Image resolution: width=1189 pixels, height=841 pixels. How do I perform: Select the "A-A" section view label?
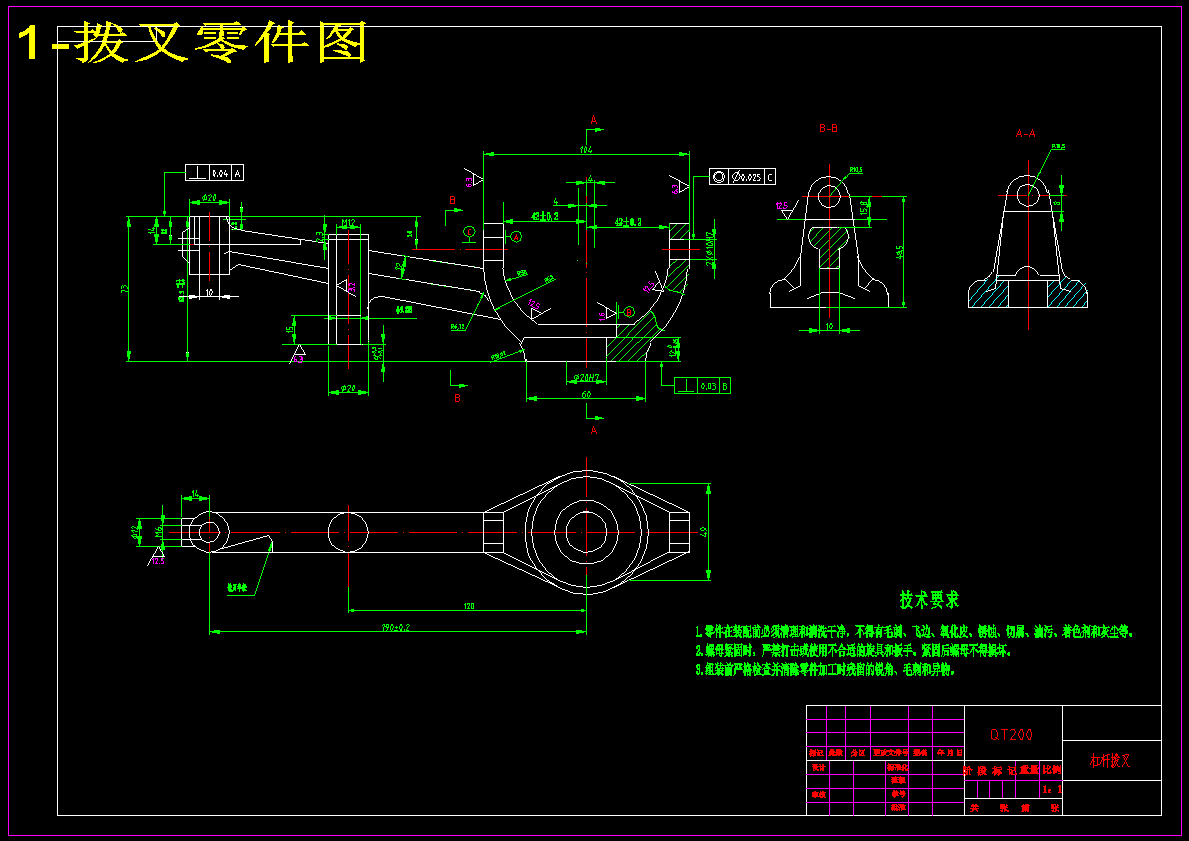(x=1025, y=133)
